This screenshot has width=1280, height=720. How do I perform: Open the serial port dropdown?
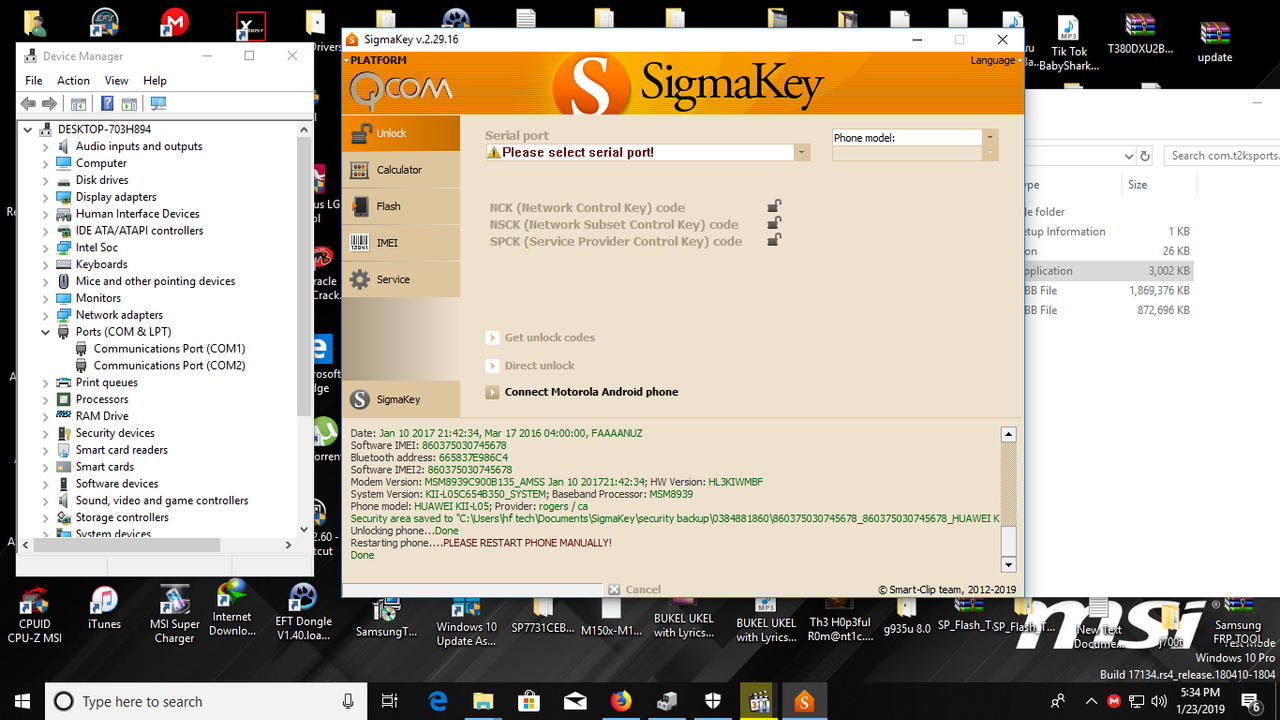(802, 153)
